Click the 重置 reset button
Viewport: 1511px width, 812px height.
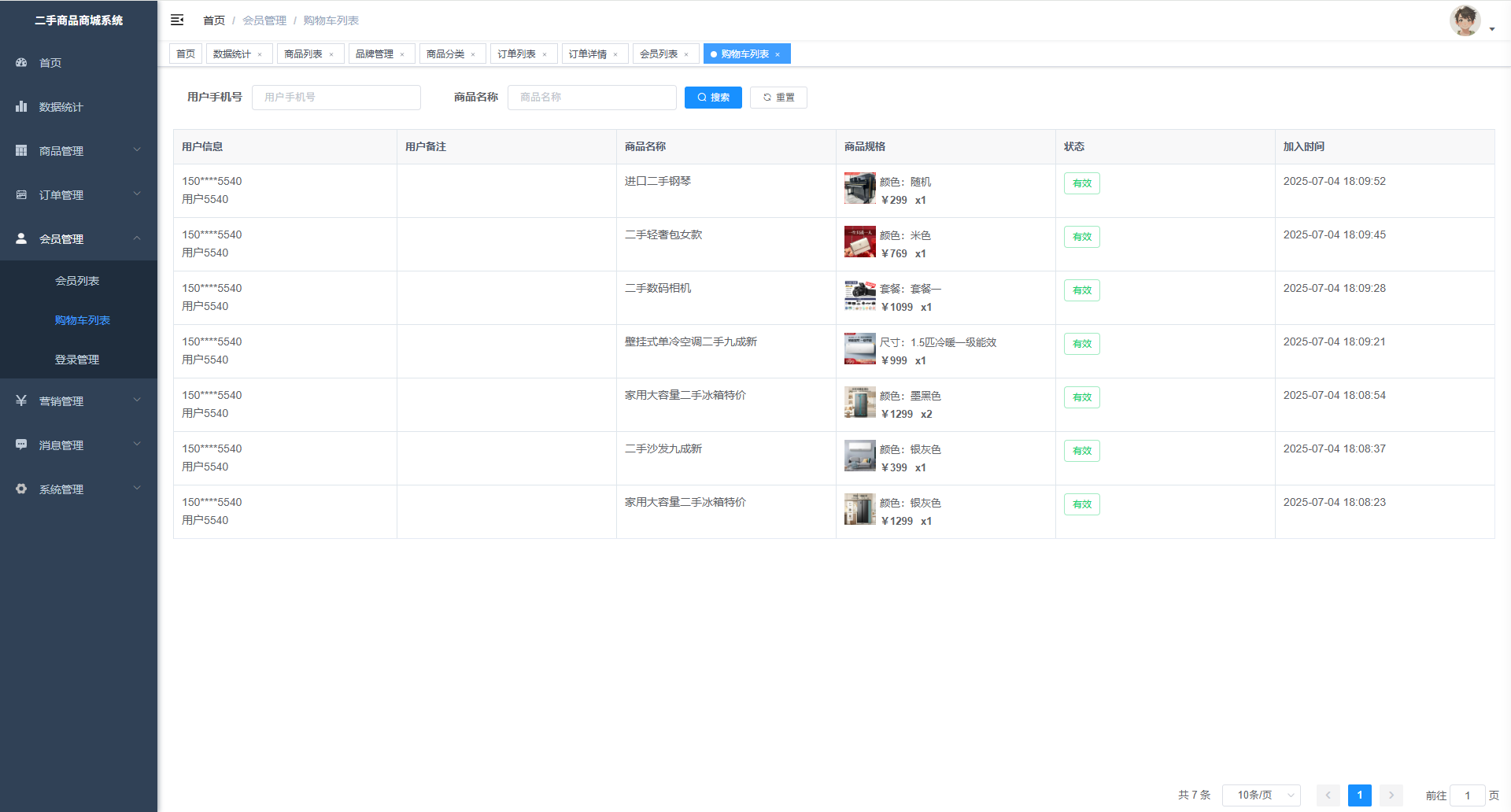[x=778, y=98]
